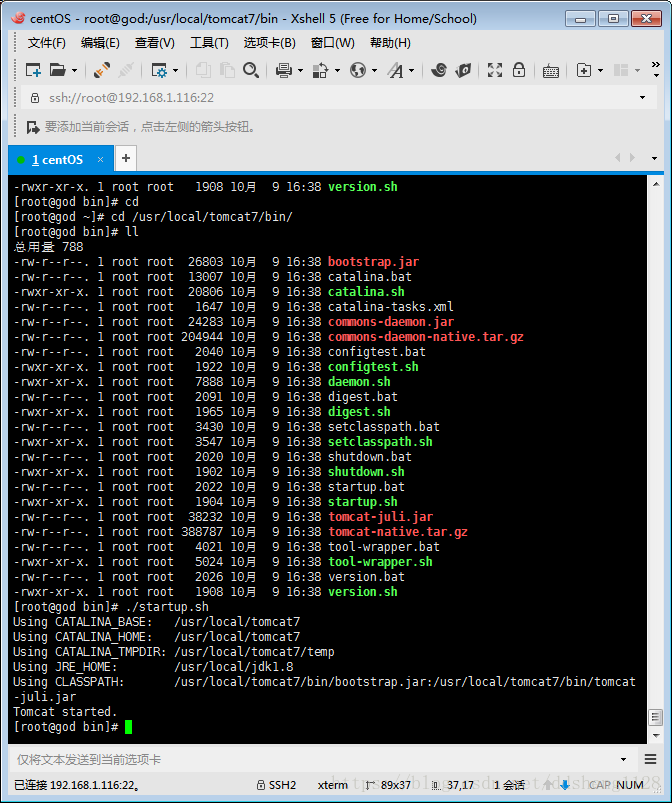Click the red 'bootstrap.jar' filename
This screenshot has width=672, height=803.
(x=373, y=262)
